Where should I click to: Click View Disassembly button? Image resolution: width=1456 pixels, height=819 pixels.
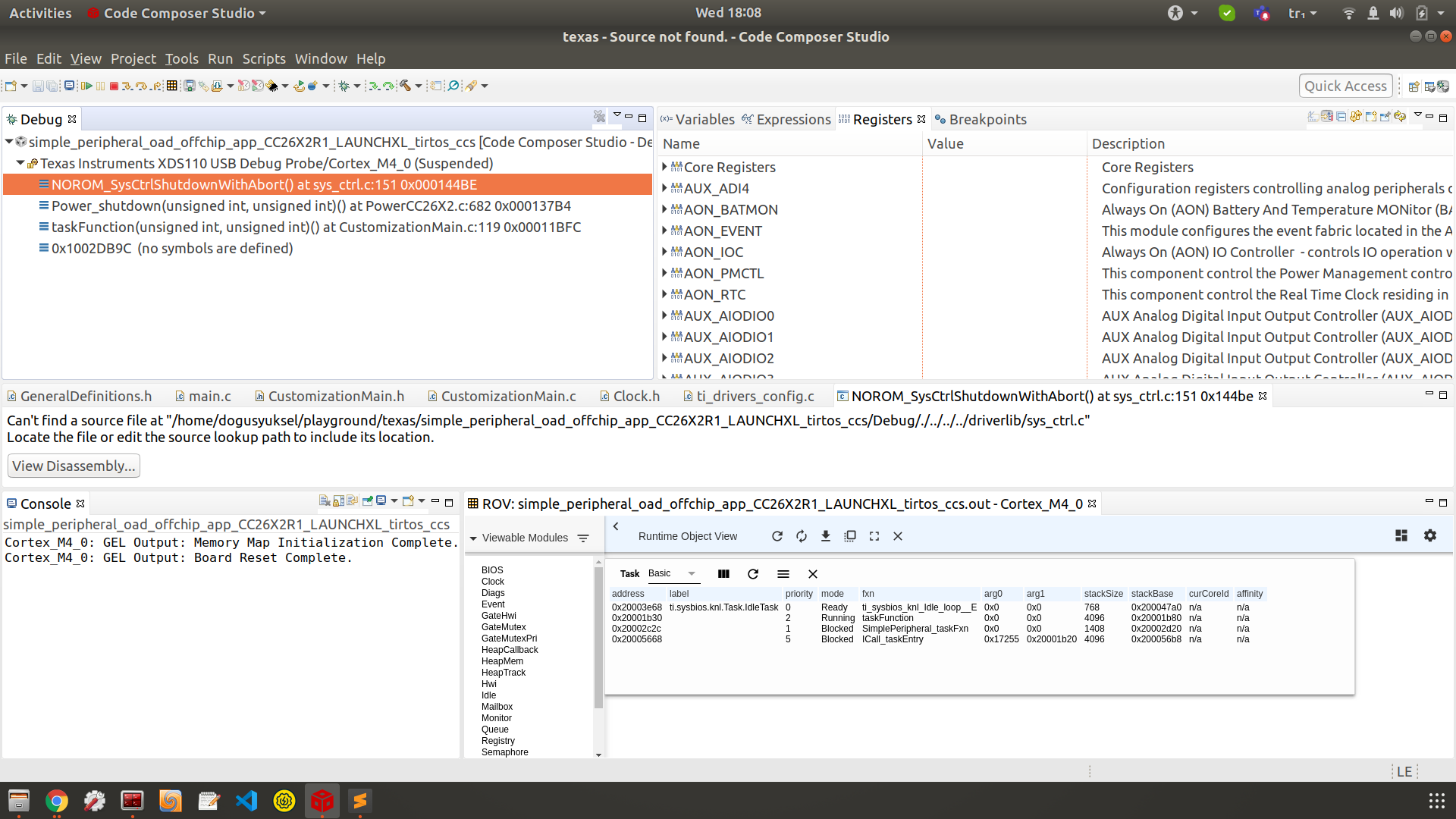click(74, 466)
